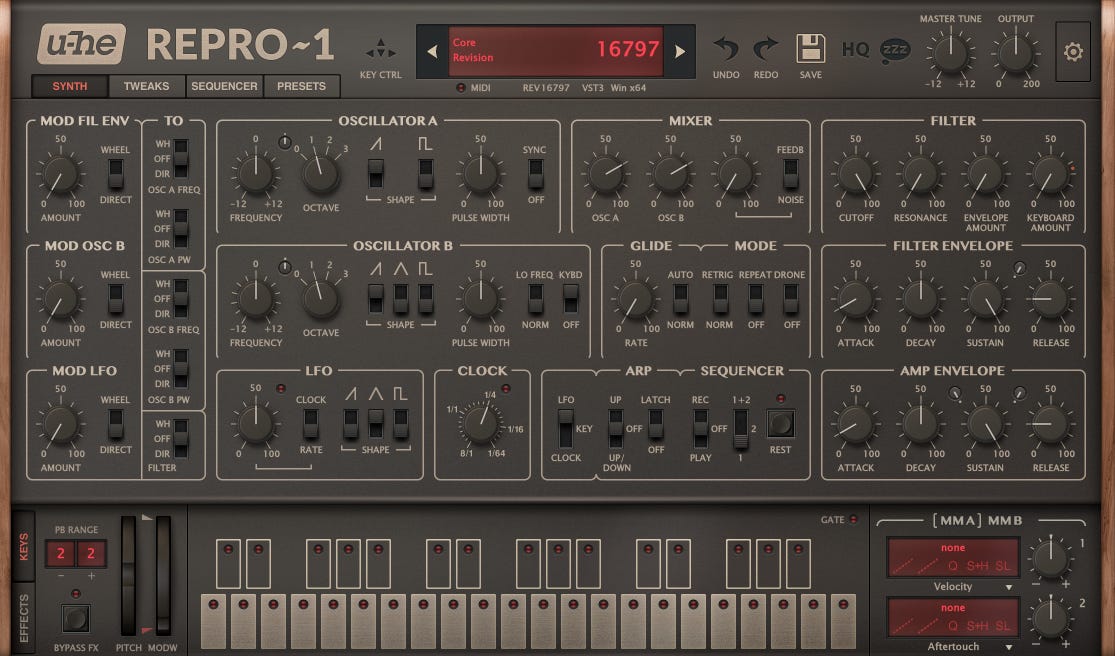Open second 'none' mod target display
Viewport: 1115px width, 656px height.
pyautogui.click(x=953, y=616)
